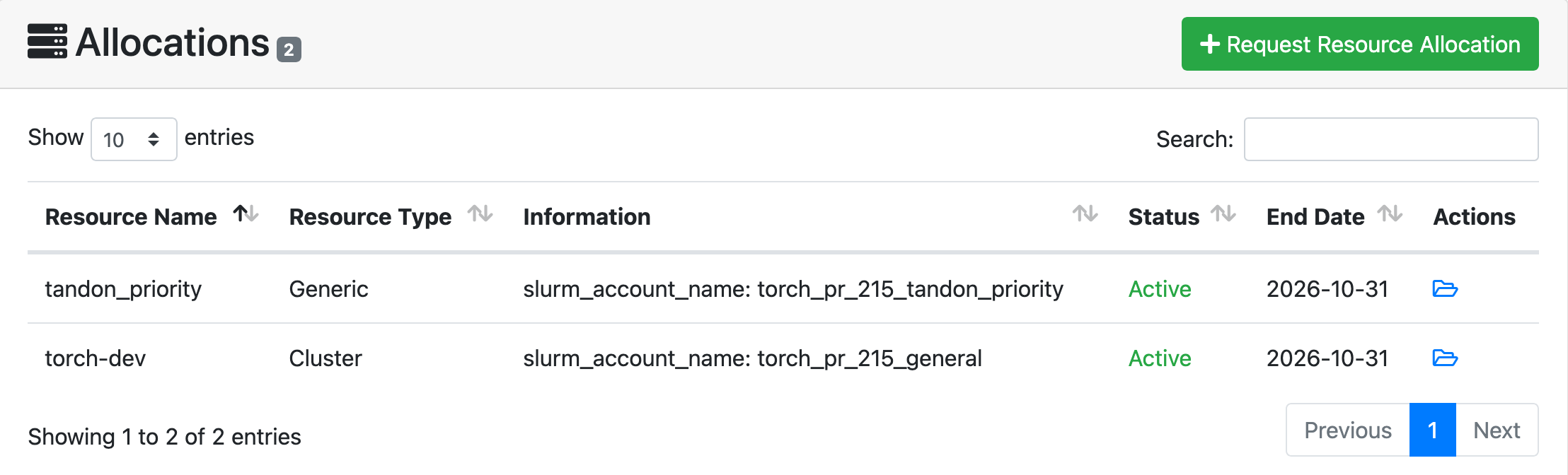1568x475 pixels.
Task: Click the End Date column header
Action: point(1315,217)
